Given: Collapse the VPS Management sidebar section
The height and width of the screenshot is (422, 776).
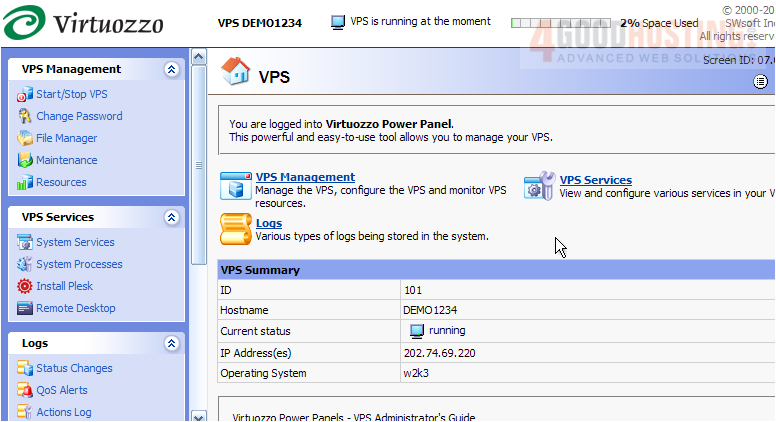Looking at the screenshot, I should (x=171, y=69).
